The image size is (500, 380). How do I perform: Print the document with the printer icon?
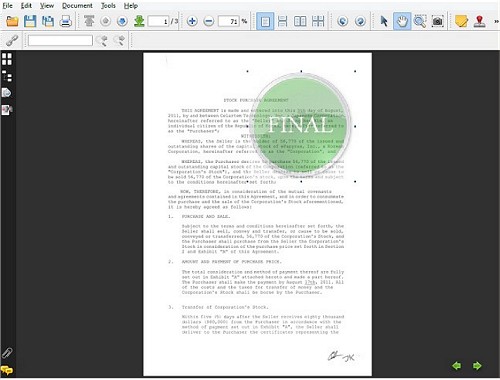(x=65, y=21)
